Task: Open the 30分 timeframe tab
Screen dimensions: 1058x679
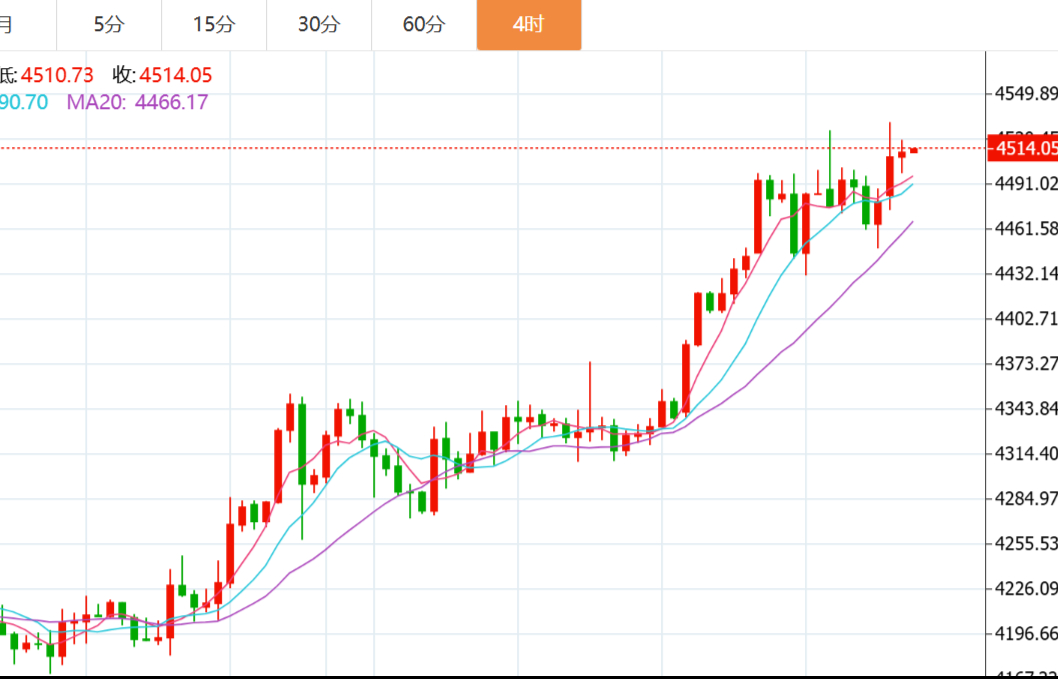Action: 318,25
